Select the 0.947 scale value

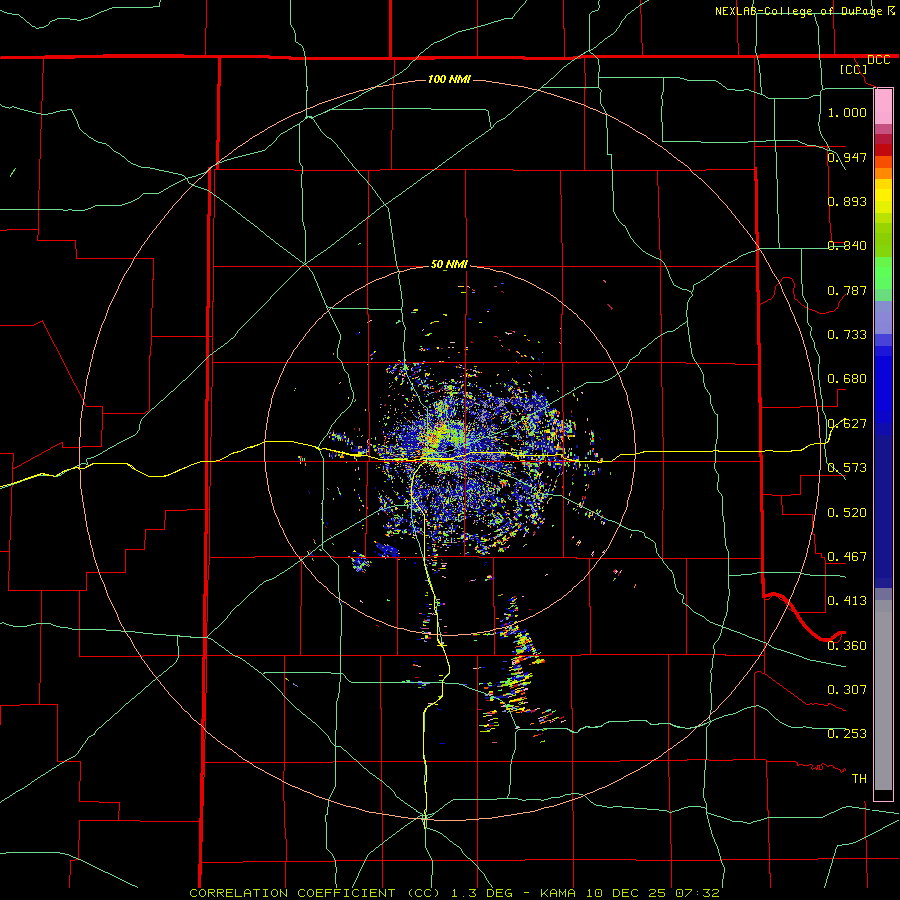[x=847, y=157]
